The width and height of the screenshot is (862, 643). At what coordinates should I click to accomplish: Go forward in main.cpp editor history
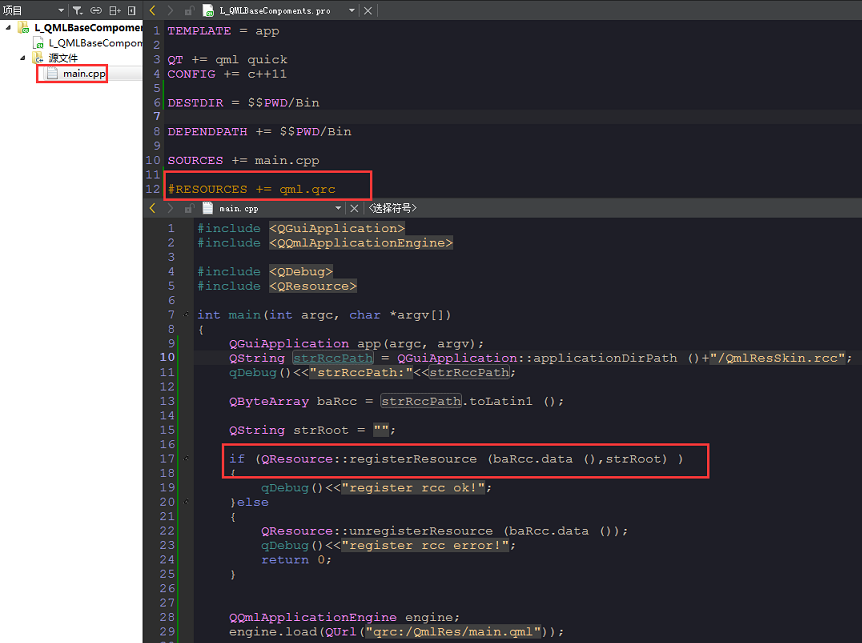170,208
